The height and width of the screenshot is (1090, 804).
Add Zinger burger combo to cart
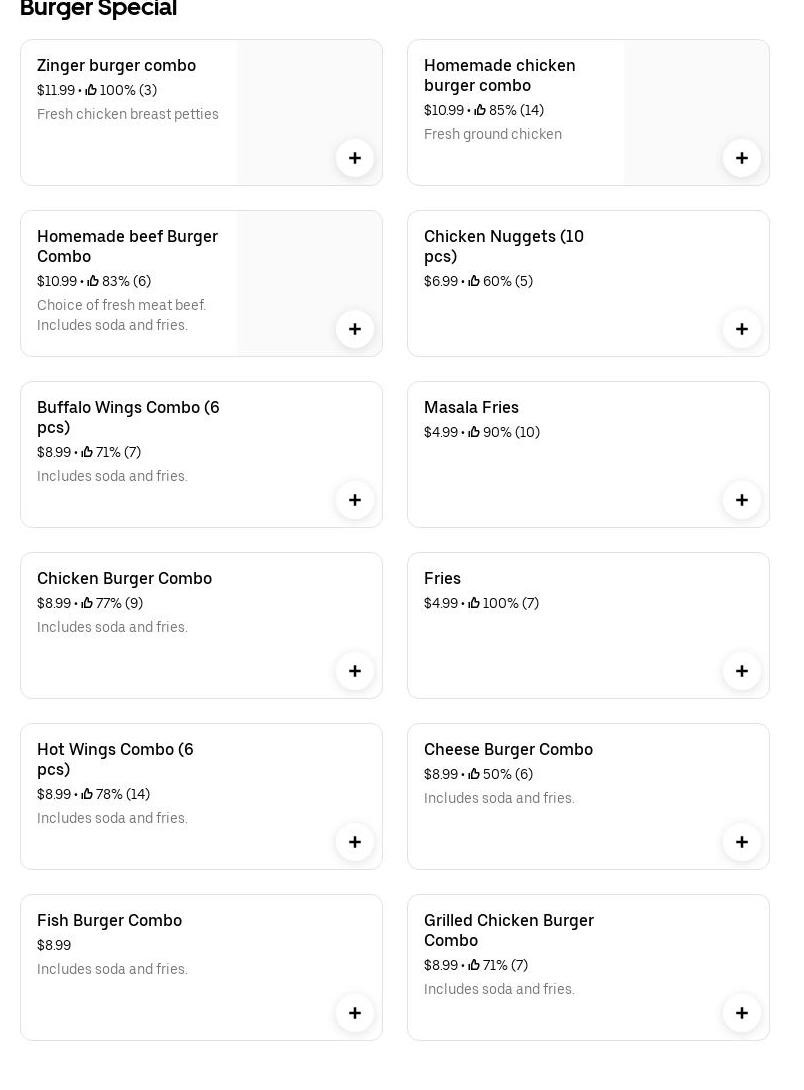pos(355,158)
